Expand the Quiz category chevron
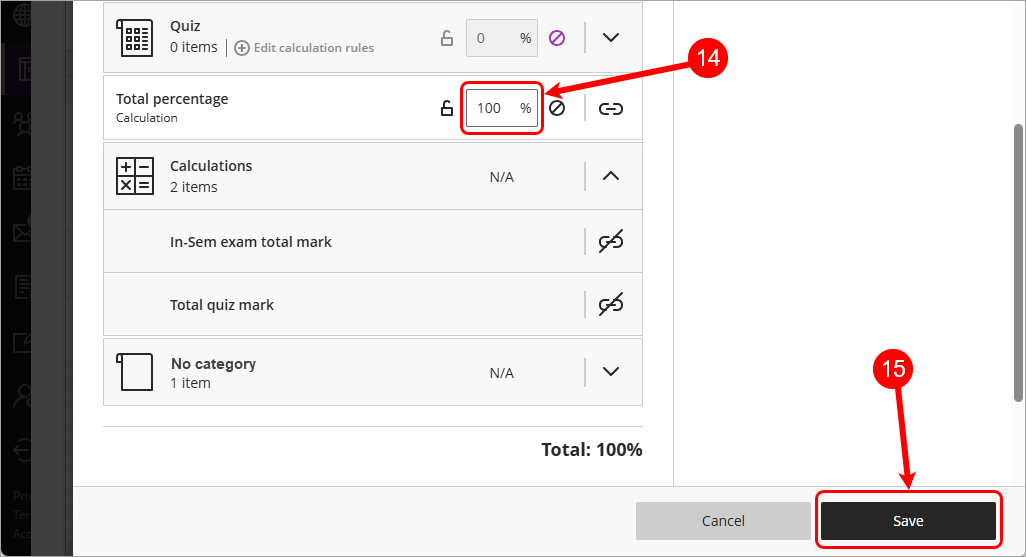 pos(611,38)
